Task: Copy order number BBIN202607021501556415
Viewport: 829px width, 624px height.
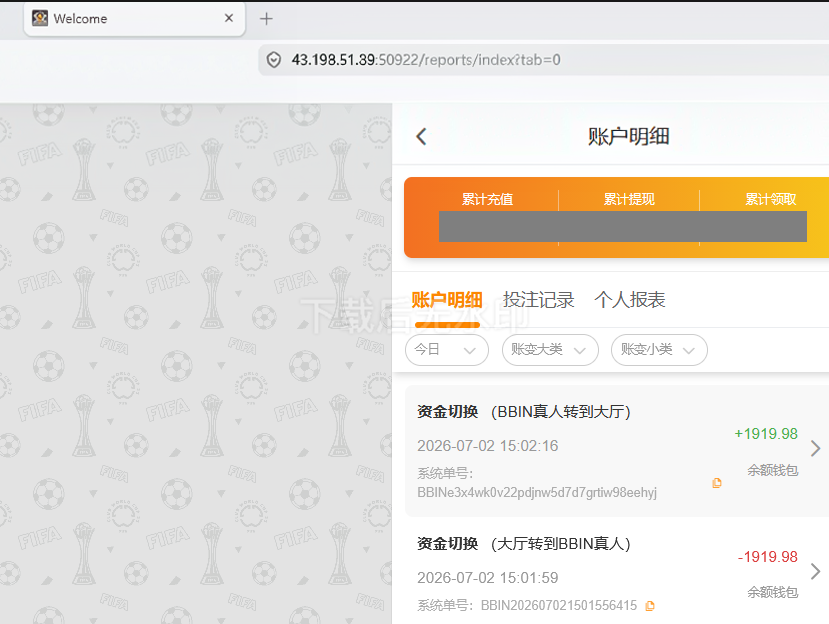Action: click(x=650, y=606)
